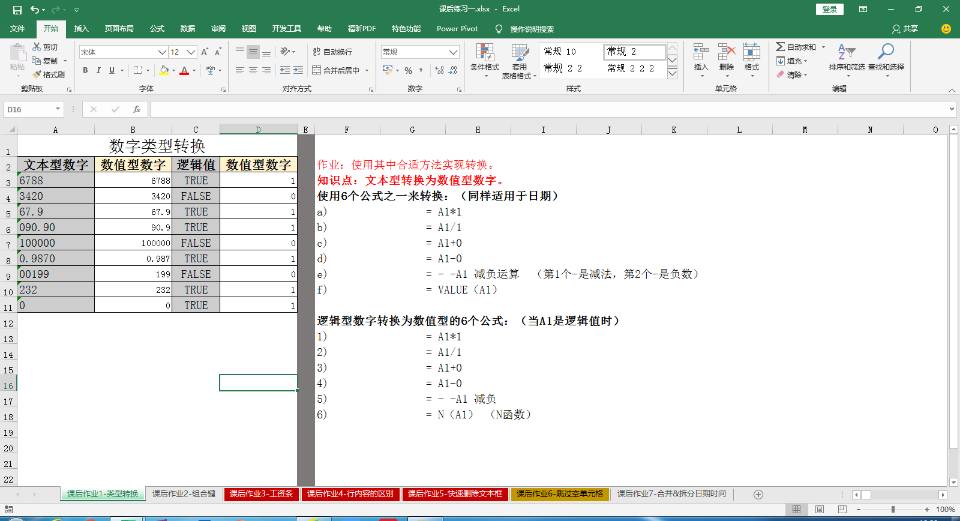Apply the 常规 2 2 2 cell style
Image resolution: width=960 pixels, height=521 pixels.
tap(633, 69)
